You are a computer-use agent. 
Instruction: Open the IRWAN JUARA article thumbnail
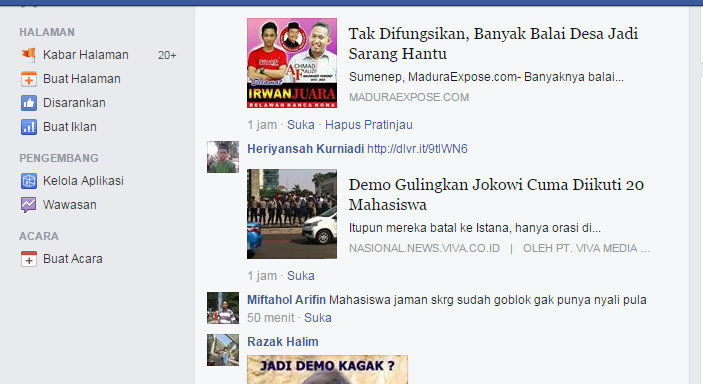point(292,63)
